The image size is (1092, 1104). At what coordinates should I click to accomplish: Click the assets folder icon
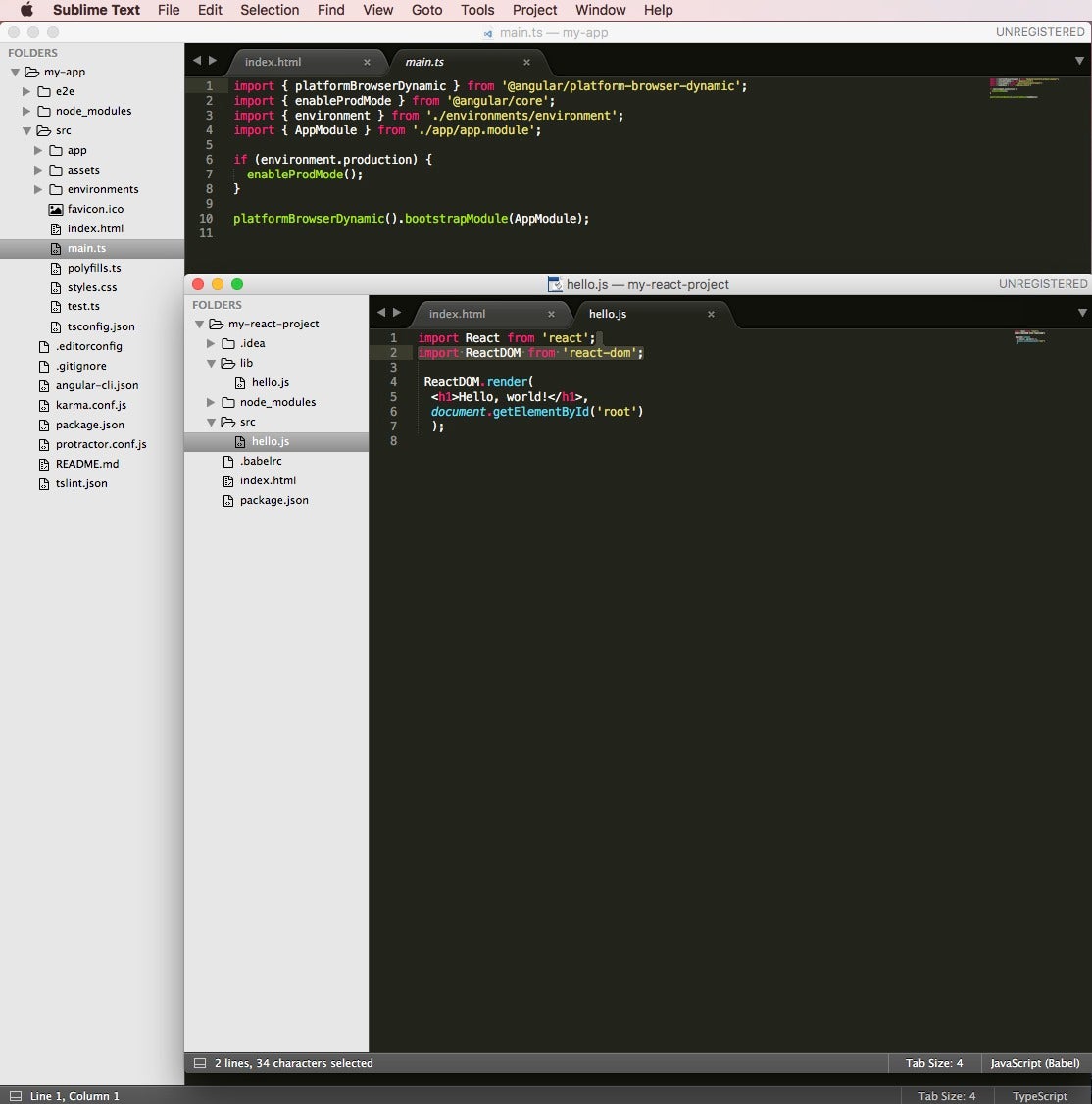pyautogui.click(x=56, y=170)
